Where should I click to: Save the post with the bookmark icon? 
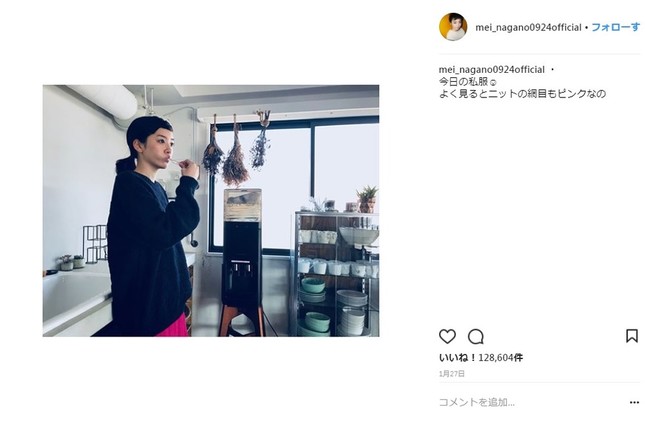632,336
